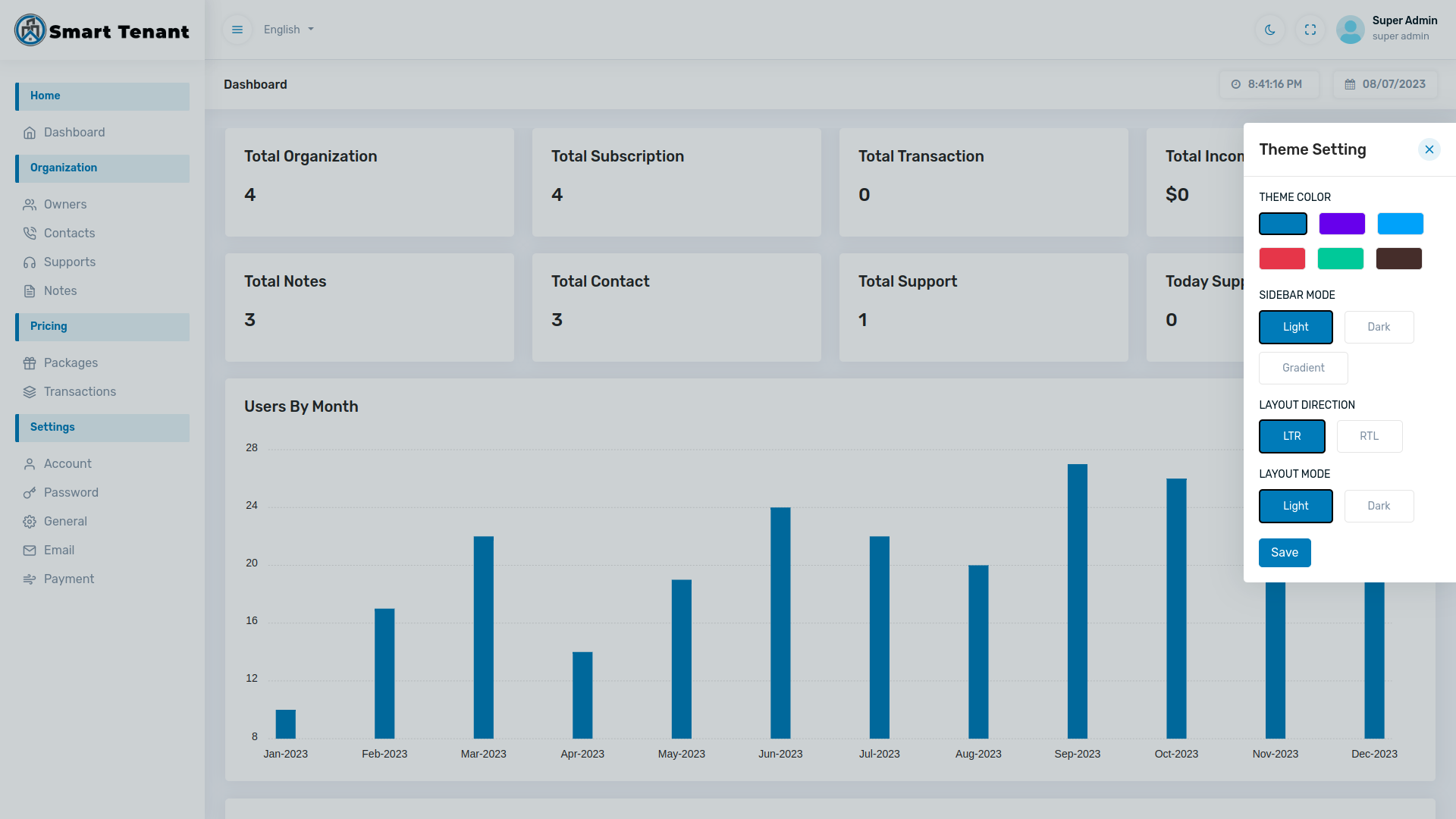Set Layout Mode to Dark
The height and width of the screenshot is (819, 1456).
(1379, 506)
